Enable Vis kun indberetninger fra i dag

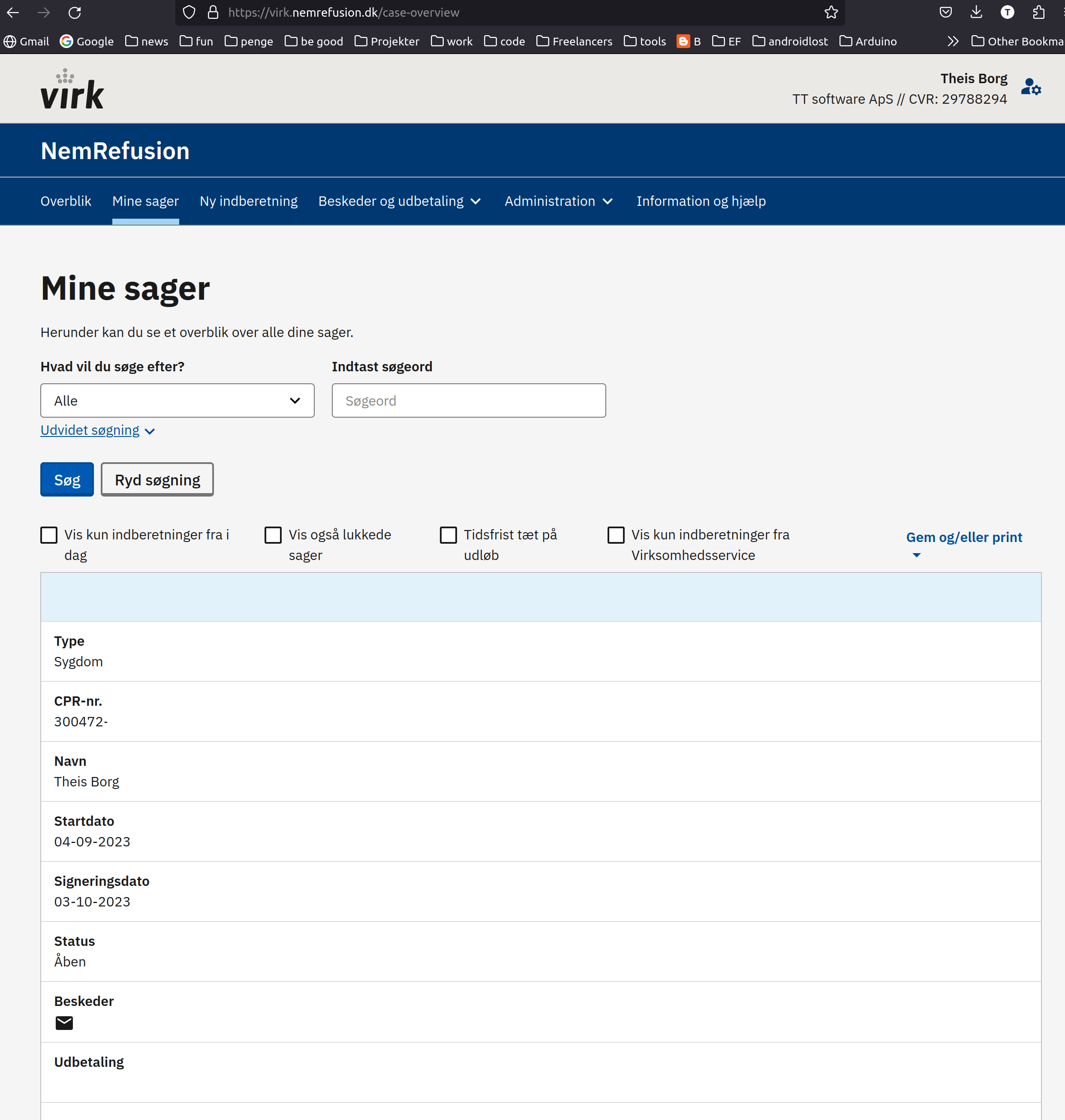(x=49, y=535)
